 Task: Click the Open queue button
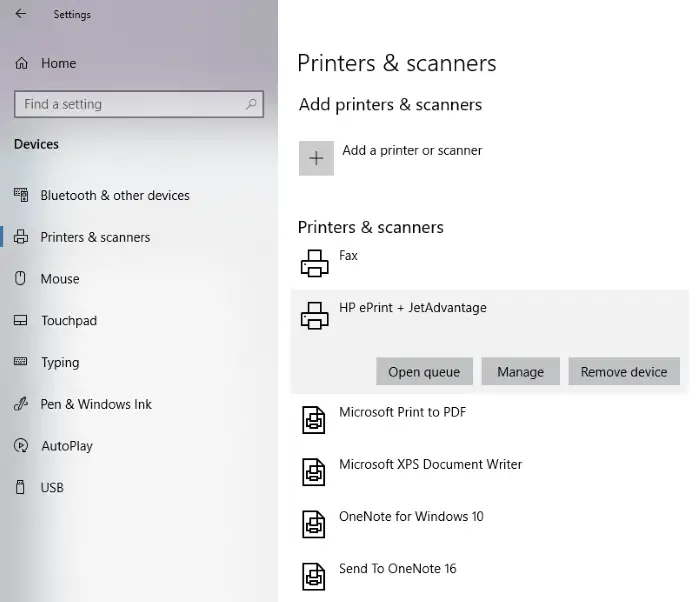(424, 372)
